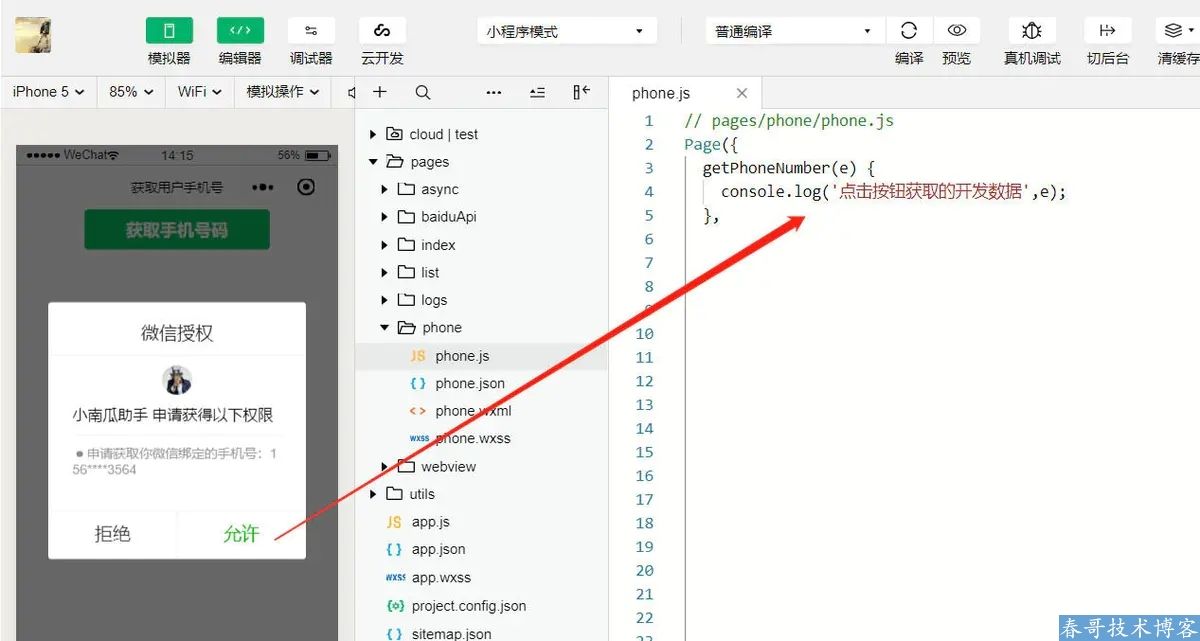Screen dimensions: 1200x641
Task: Open the three-dots more menu in file panel
Action: click(x=494, y=92)
